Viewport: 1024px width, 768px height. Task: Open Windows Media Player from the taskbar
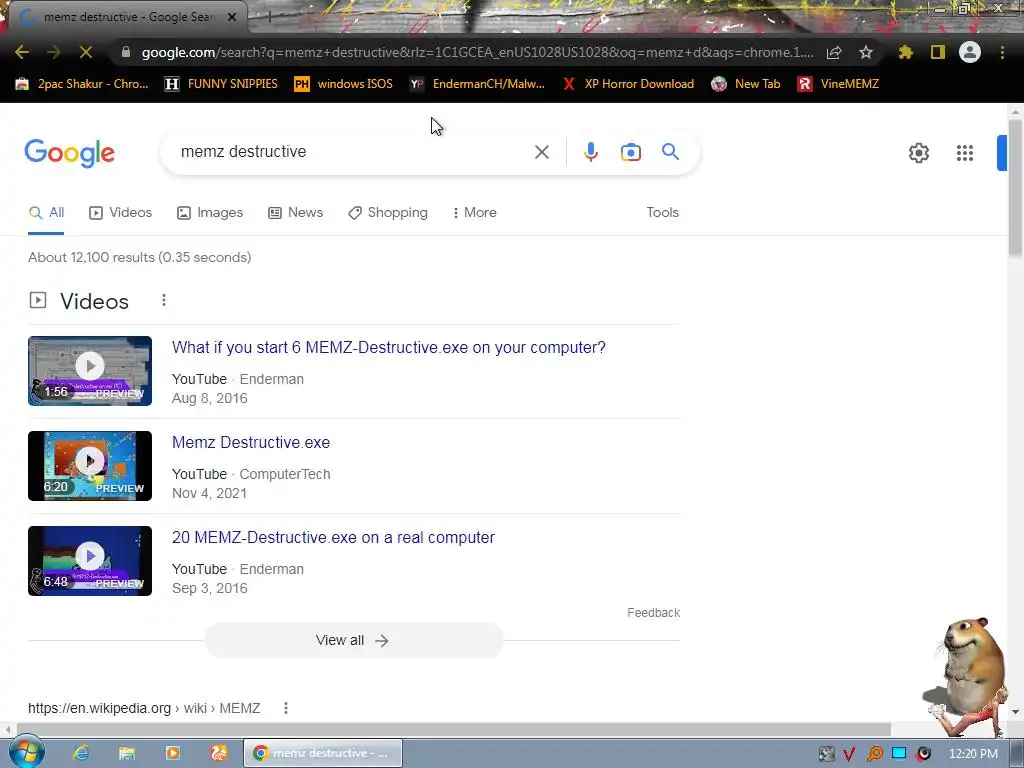pyautogui.click(x=173, y=753)
